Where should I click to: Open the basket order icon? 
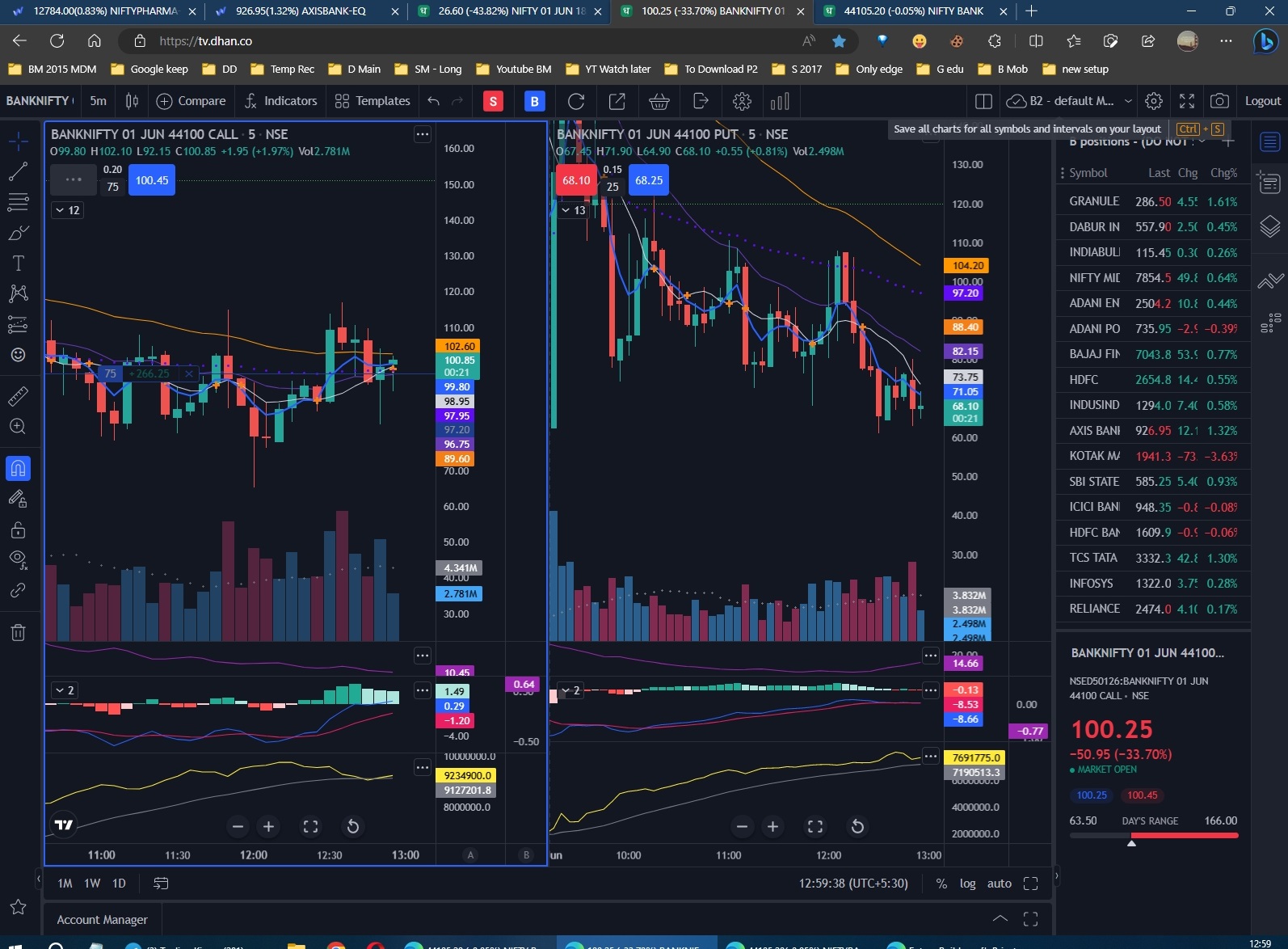(659, 101)
